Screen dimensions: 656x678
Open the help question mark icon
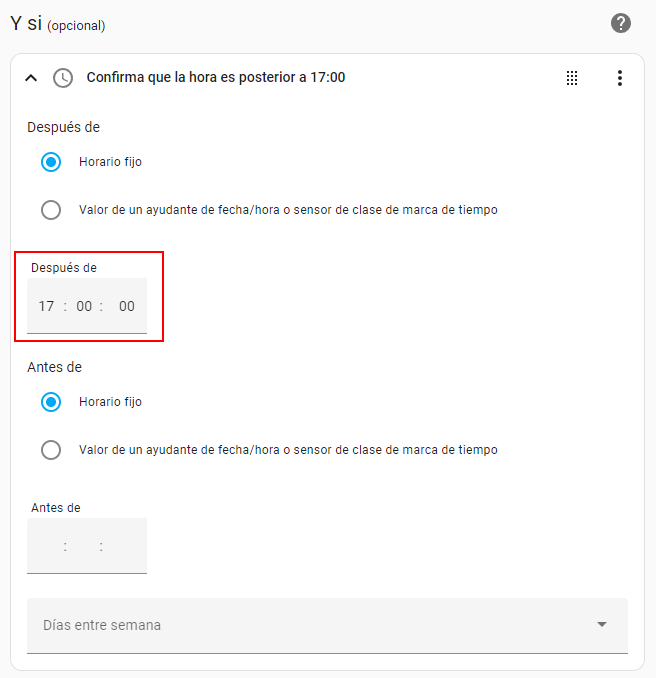621,23
